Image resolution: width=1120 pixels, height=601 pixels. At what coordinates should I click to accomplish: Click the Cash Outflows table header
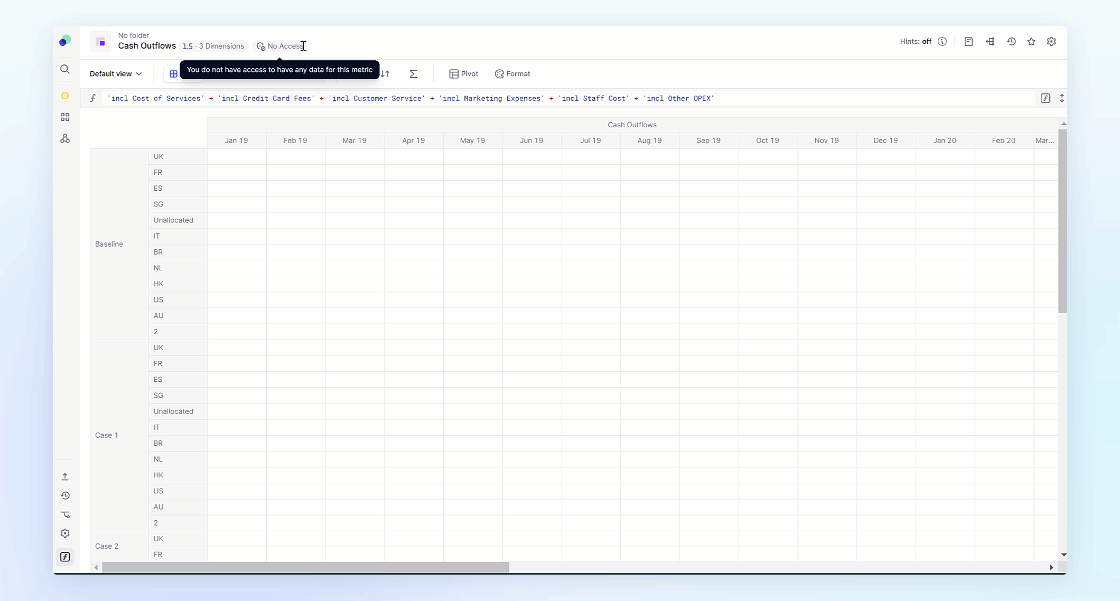coord(632,124)
